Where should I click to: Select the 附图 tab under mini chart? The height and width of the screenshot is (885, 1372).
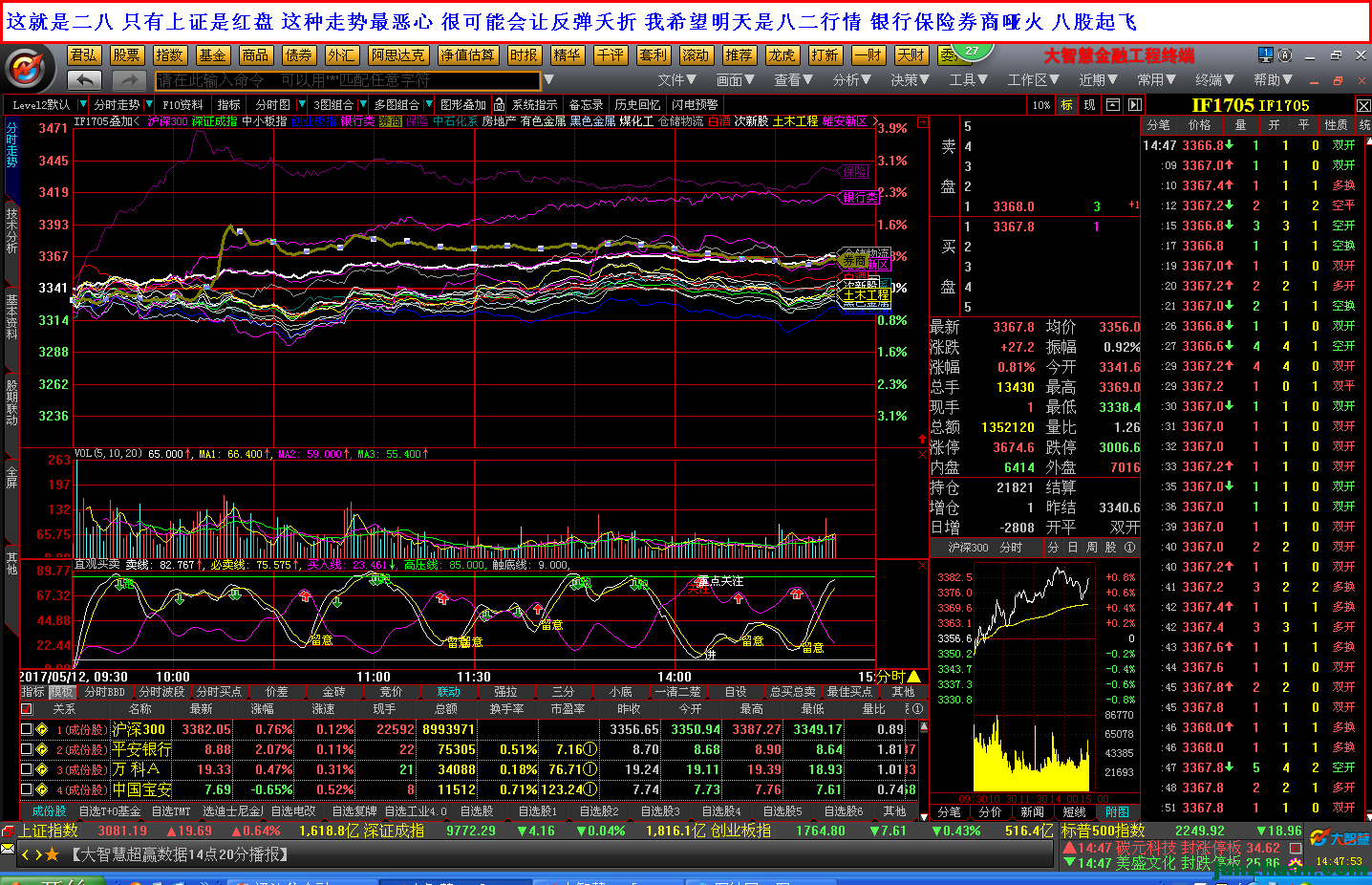(x=1117, y=812)
